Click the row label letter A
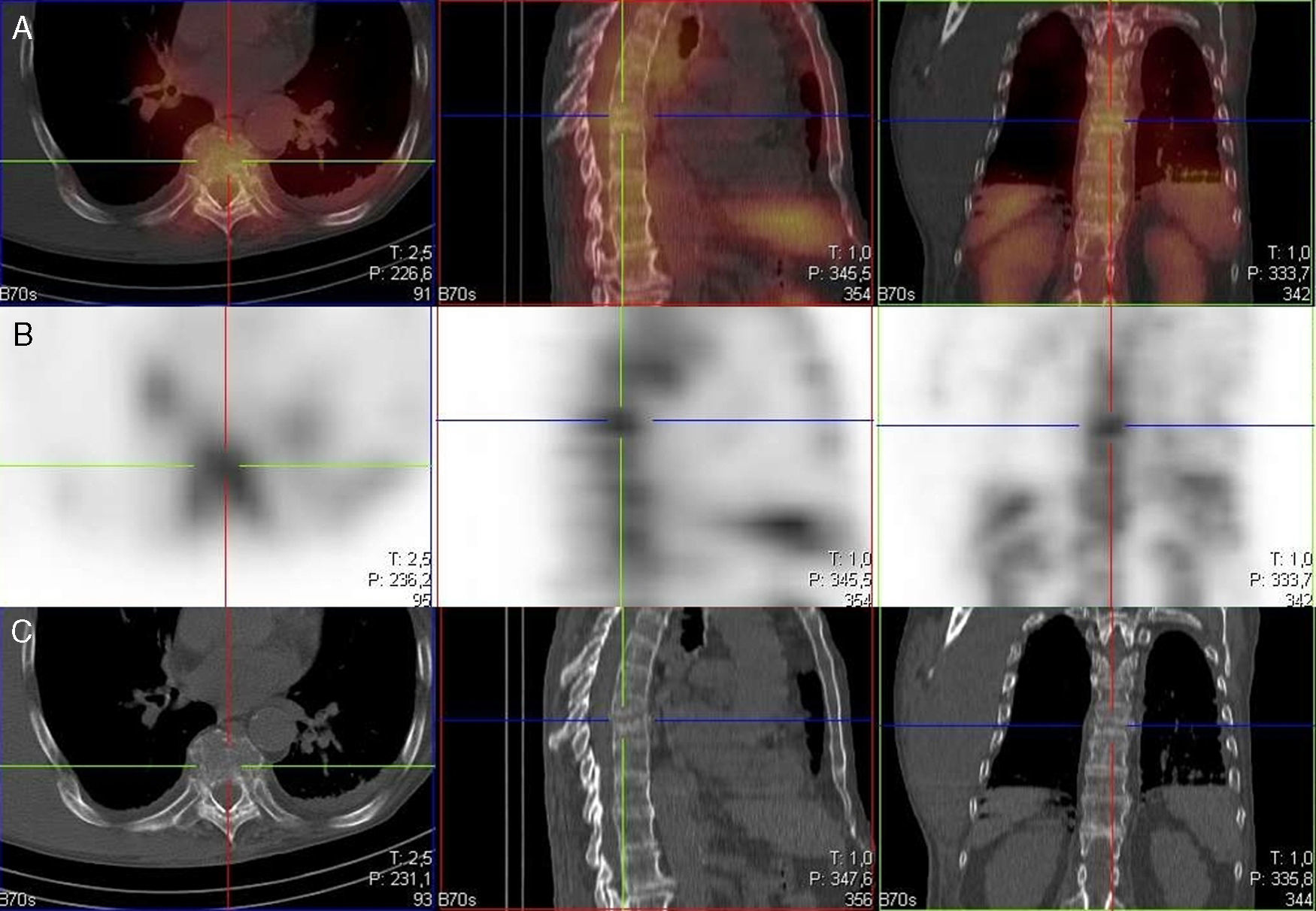Image resolution: width=1316 pixels, height=911 pixels. click(23, 29)
